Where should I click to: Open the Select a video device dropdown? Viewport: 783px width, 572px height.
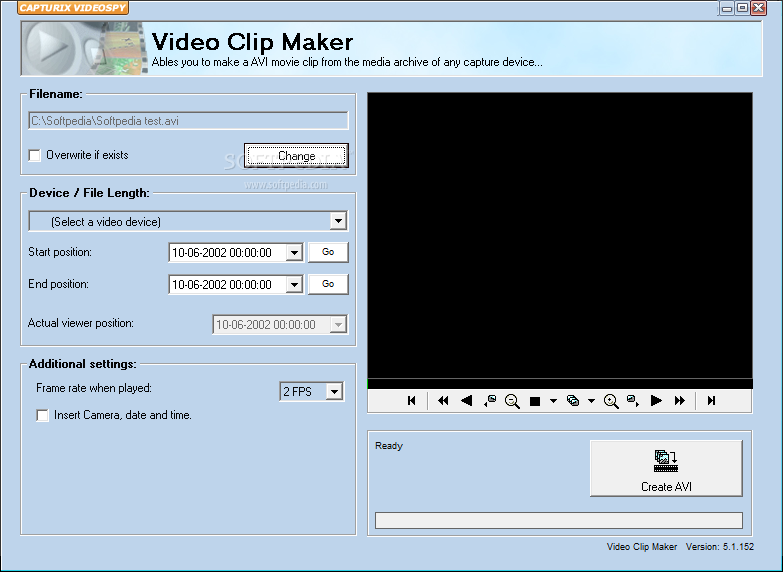point(338,221)
